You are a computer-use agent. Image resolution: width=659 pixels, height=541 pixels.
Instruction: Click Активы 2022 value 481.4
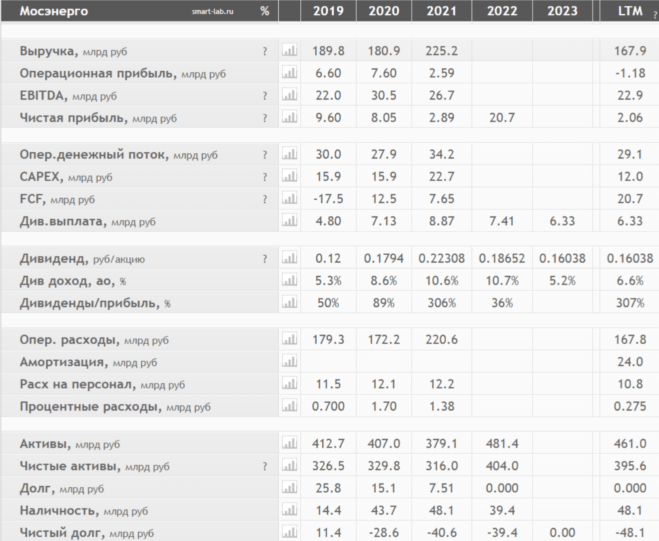[x=502, y=443]
